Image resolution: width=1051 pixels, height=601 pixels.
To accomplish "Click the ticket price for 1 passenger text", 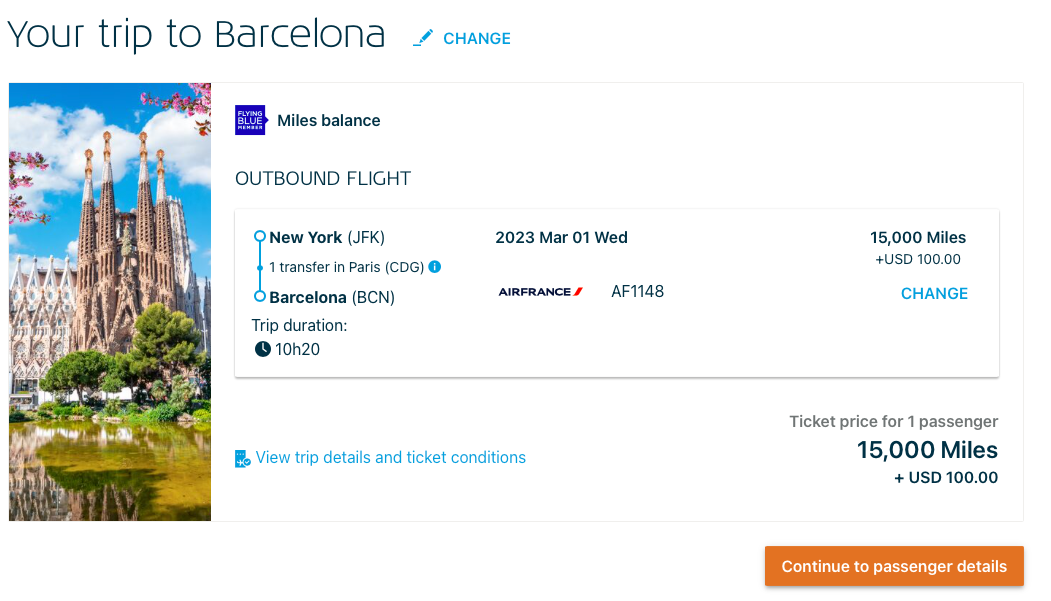I will point(893,421).
